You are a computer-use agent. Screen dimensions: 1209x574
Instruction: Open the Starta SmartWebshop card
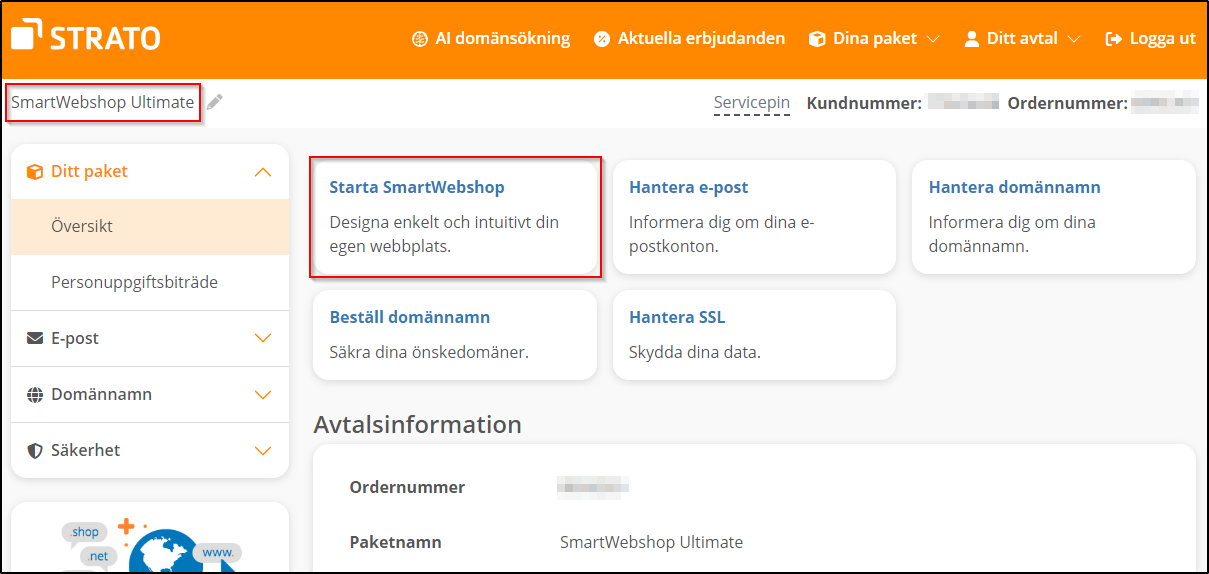coord(455,216)
